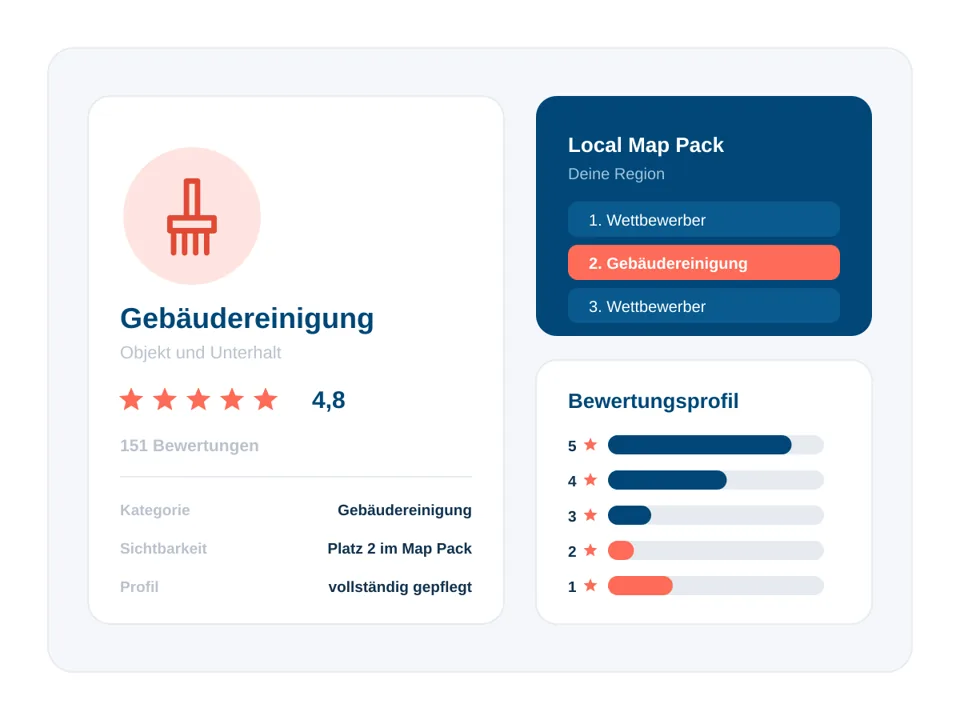Click the 2-star rating progress bar
The image size is (960, 720).
click(715, 550)
